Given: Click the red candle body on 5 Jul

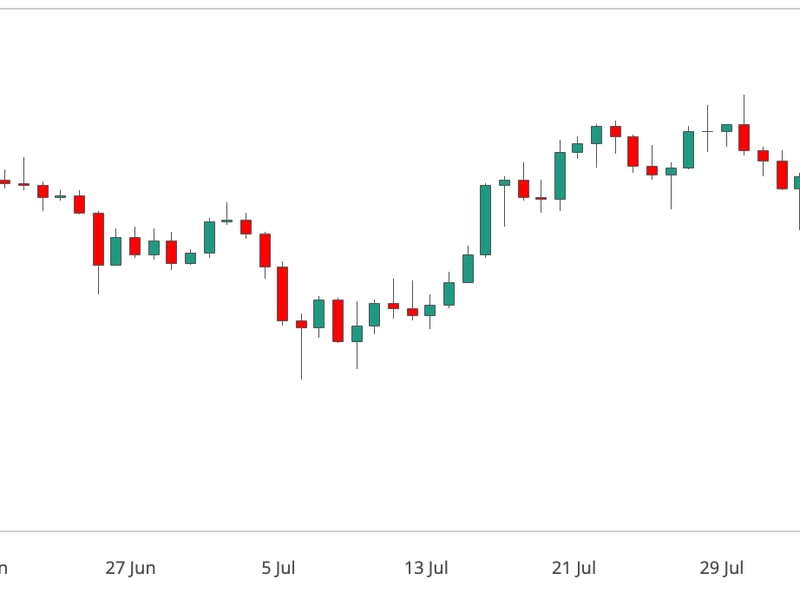Looking at the screenshot, I should (x=283, y=294).
